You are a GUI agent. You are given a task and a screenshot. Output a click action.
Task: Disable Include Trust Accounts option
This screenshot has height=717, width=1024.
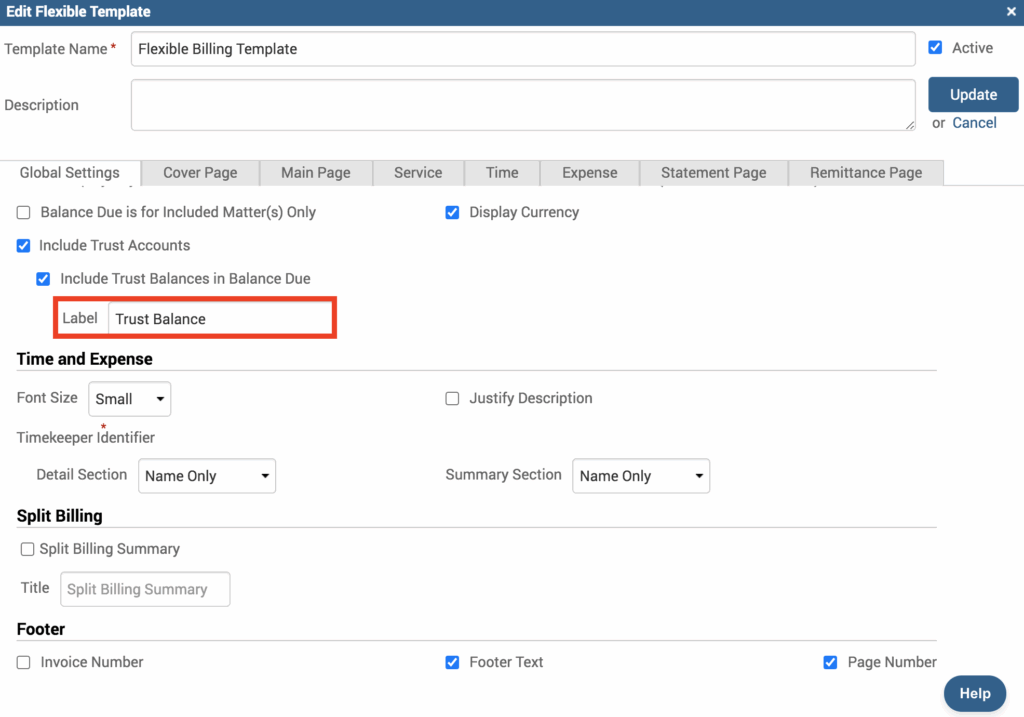24,246
